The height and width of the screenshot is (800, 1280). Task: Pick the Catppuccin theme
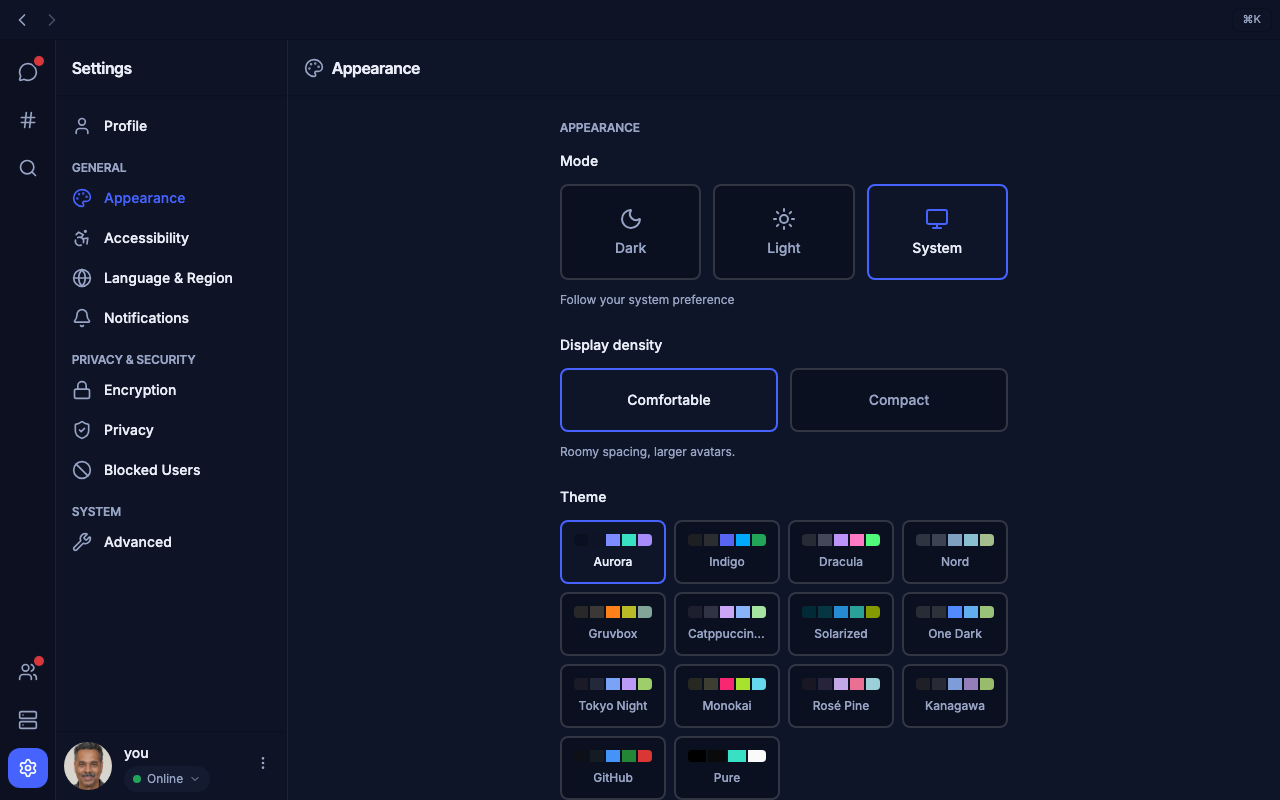pos(727,624)
